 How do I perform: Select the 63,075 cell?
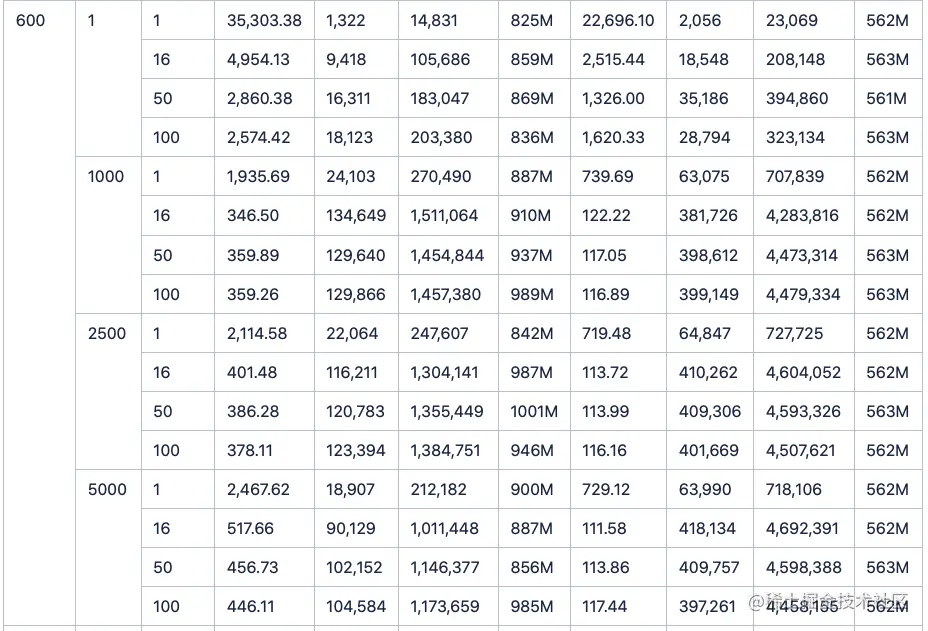[704, 177]
